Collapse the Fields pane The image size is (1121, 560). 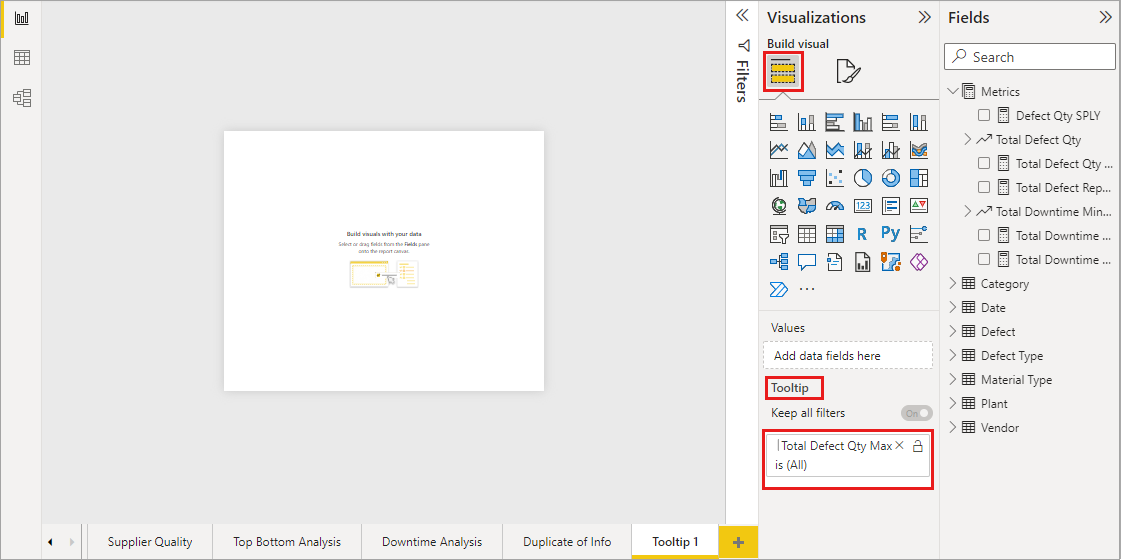click(1105, 18)
